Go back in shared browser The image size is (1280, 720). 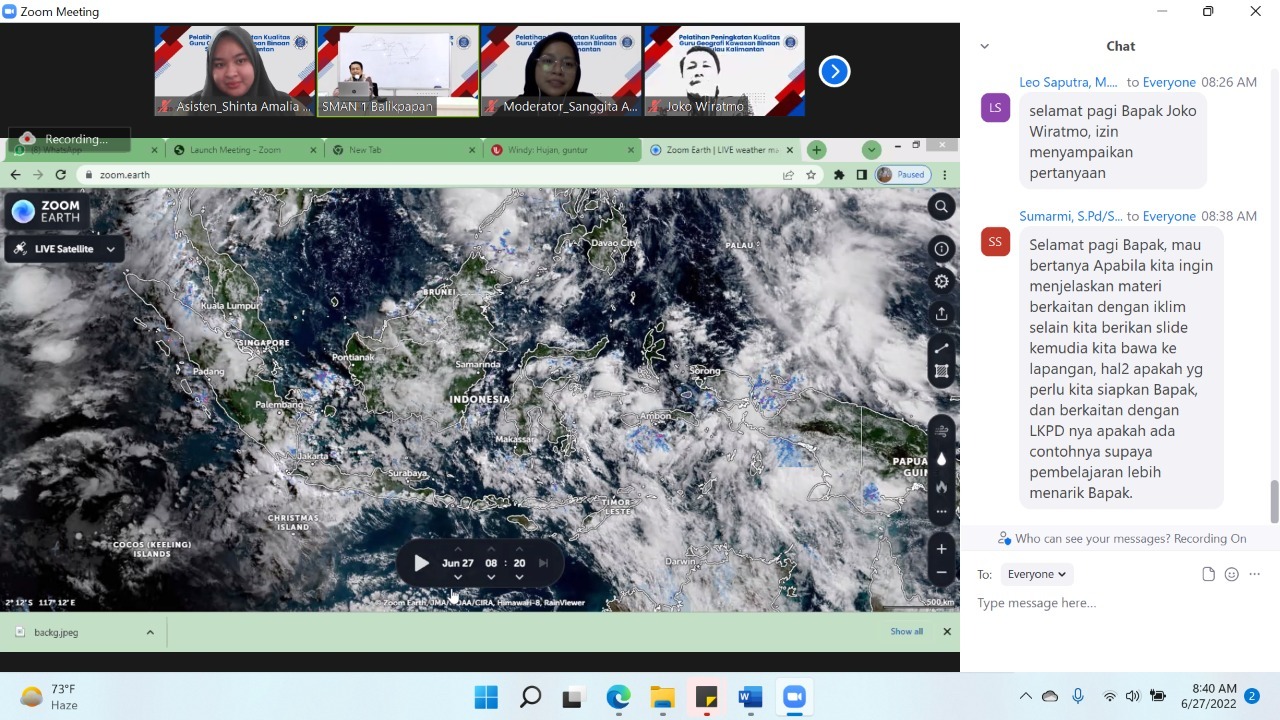[15, 175]
